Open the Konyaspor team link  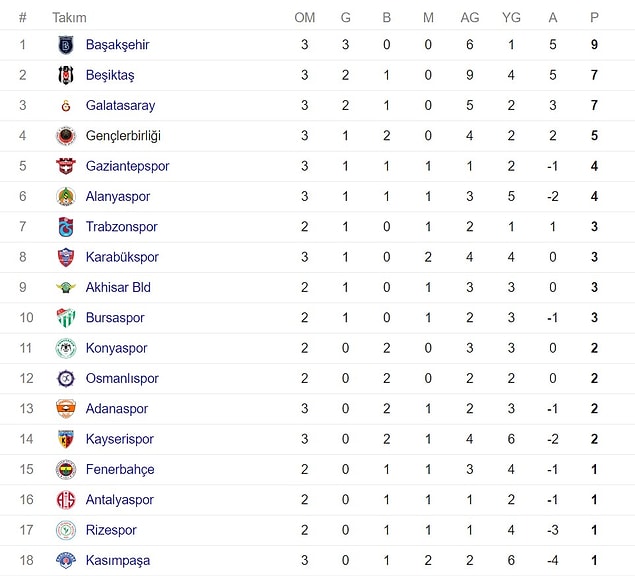116,348
